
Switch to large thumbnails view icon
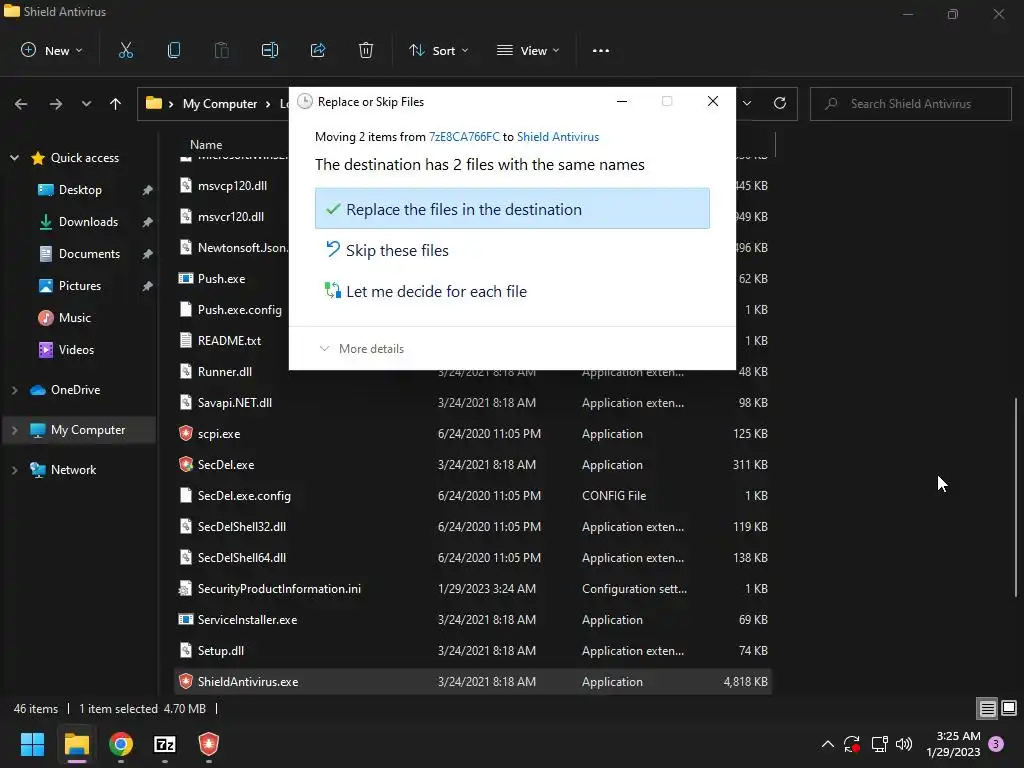(x=1009, y=708)
